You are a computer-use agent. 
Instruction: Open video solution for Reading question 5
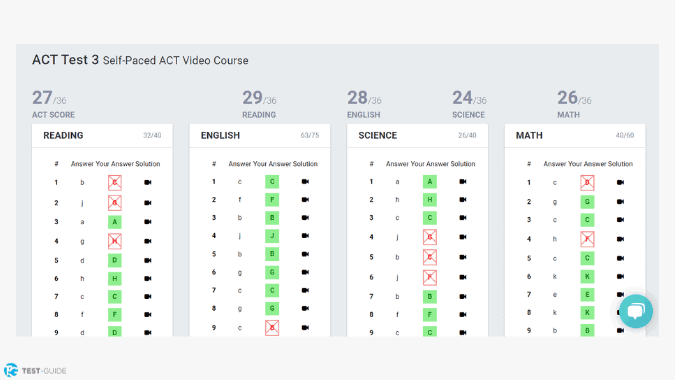tap(148, 260)
